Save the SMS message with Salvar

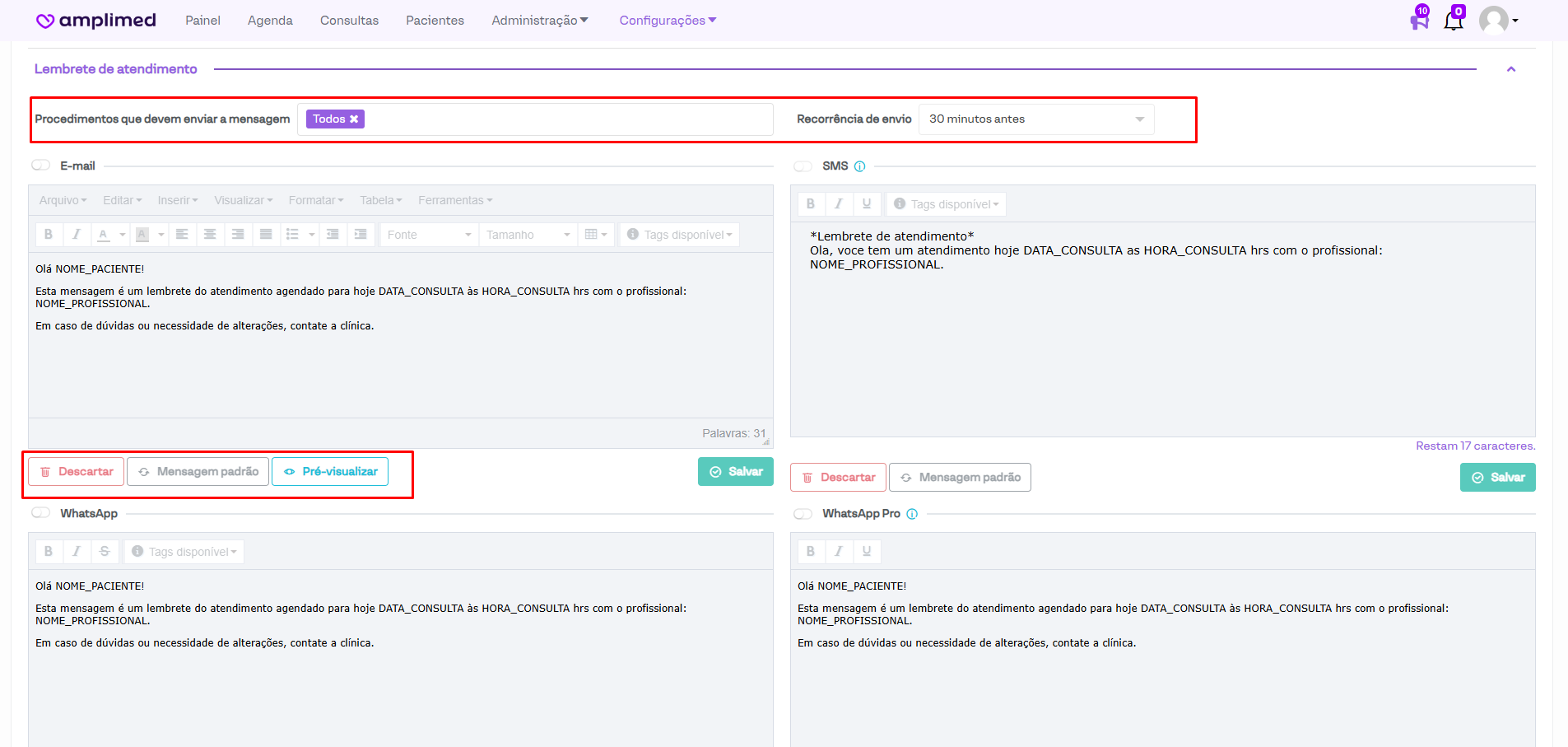coord(1497,478)
